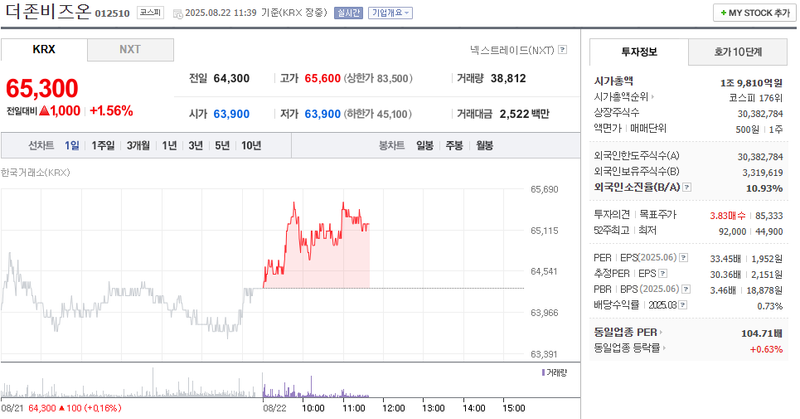The image size is (800, 419).
Task: Add the stock via MY STOCK 추가 button
Action: 755,13
